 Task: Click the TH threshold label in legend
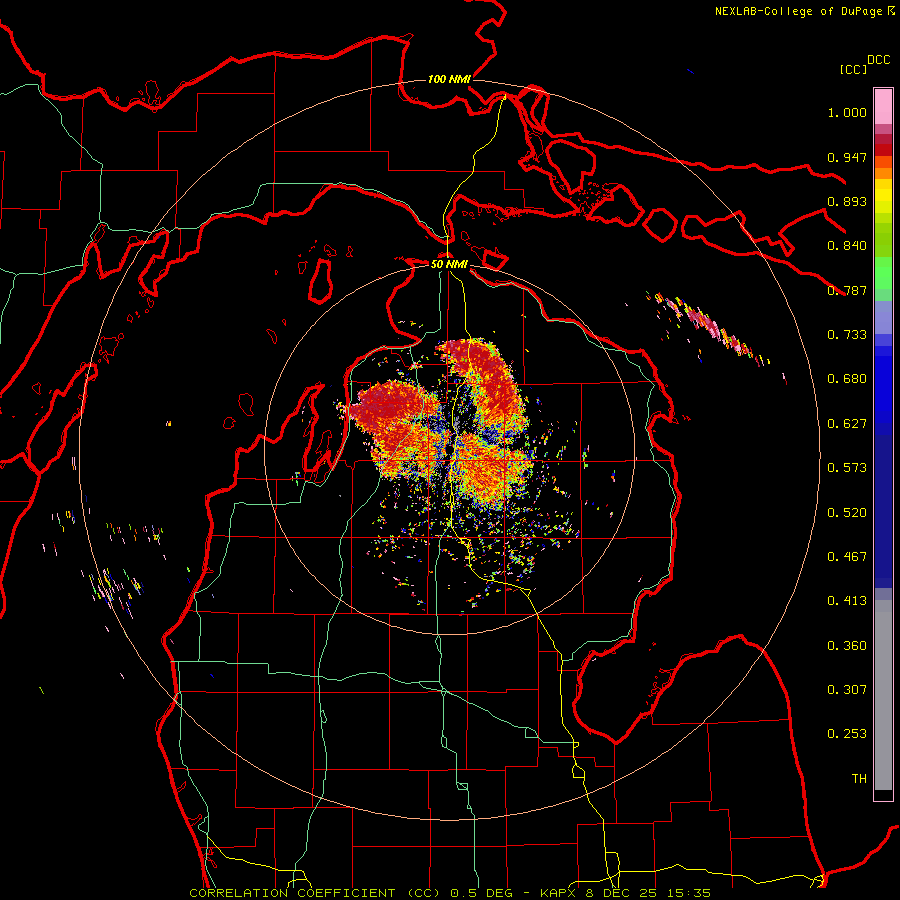coord(859,778)
